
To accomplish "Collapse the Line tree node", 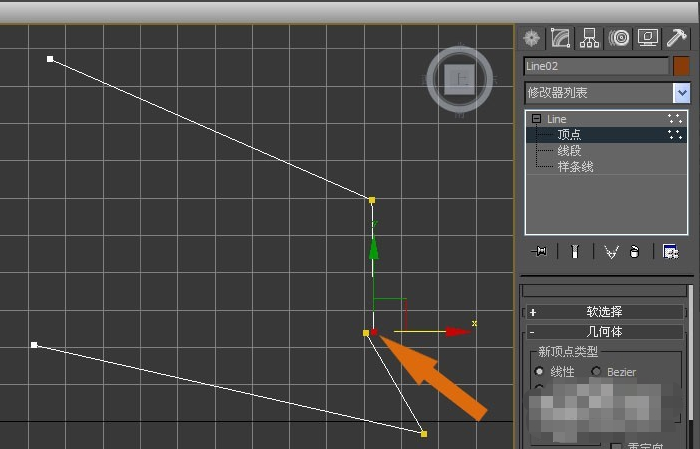I will pos(536,119).
